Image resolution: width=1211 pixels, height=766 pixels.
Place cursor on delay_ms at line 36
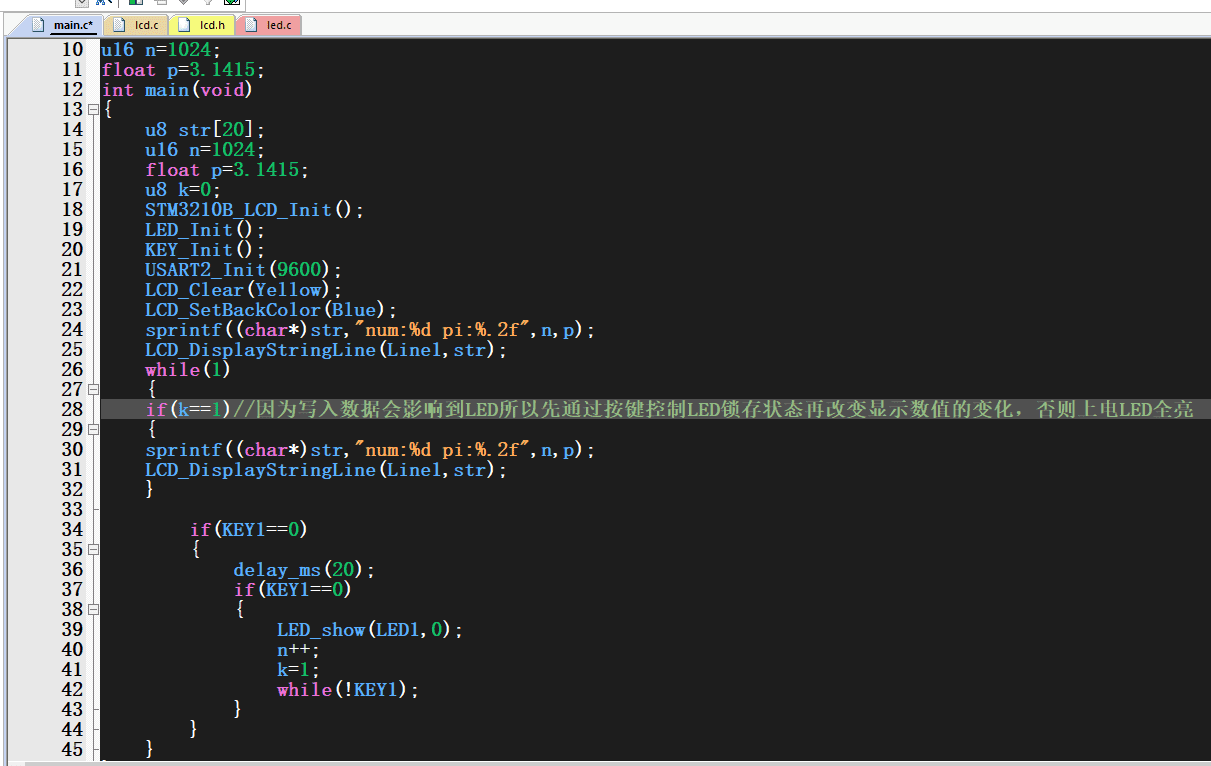click(x=277, y=569)
